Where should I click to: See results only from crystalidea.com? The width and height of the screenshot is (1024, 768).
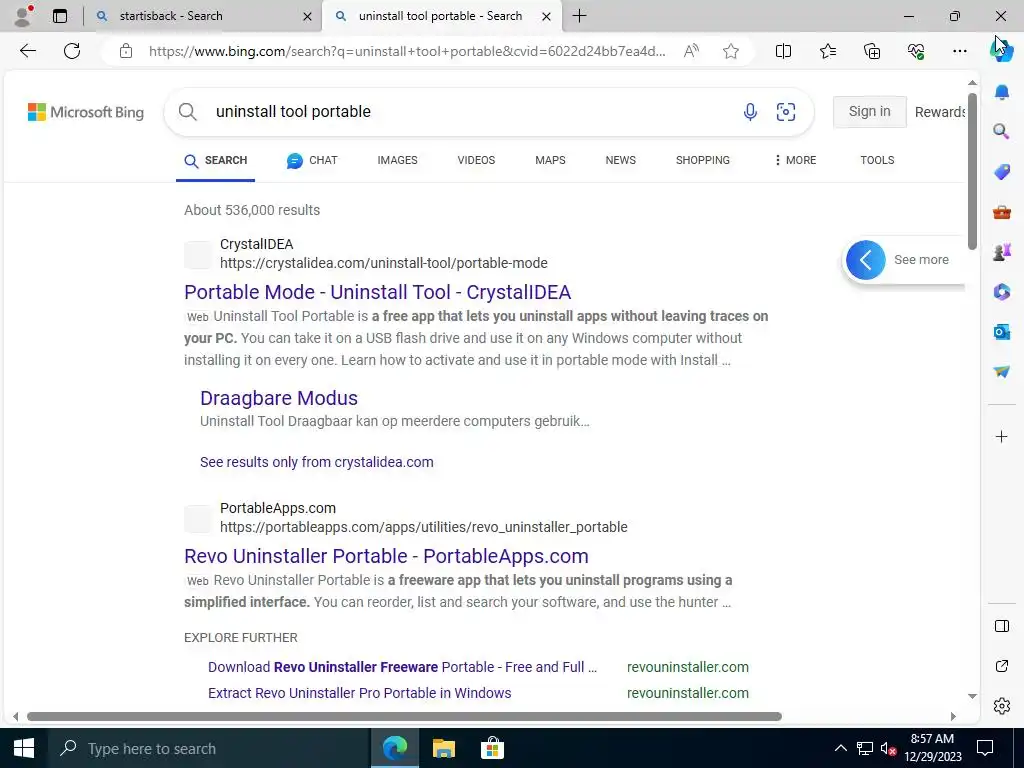coord(317,462)
